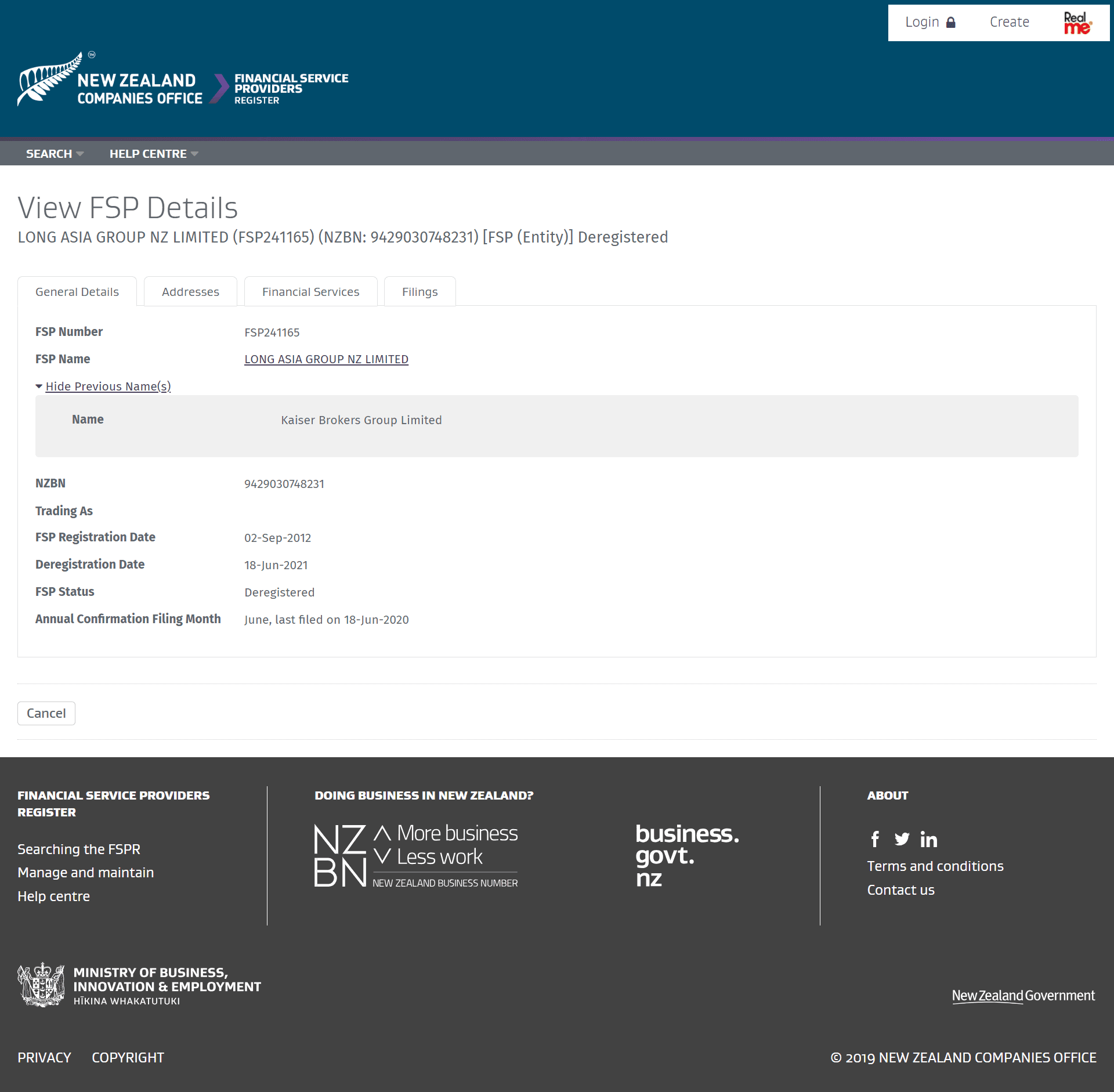
Task: Open Contact us link
Action: click(900, 890)
